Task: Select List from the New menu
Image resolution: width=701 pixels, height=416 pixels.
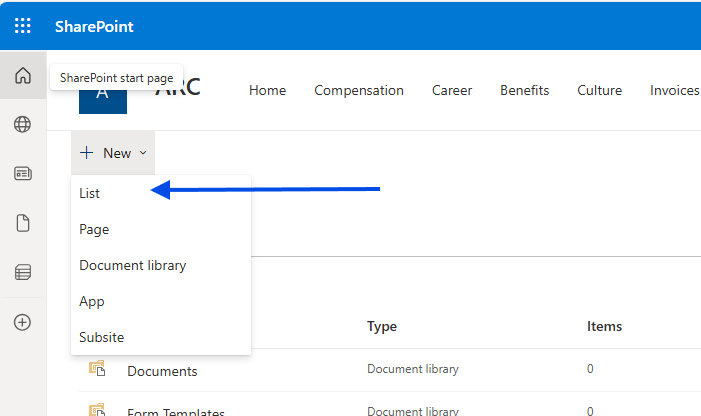Action: pyautogui.click(x=90, y=193)
